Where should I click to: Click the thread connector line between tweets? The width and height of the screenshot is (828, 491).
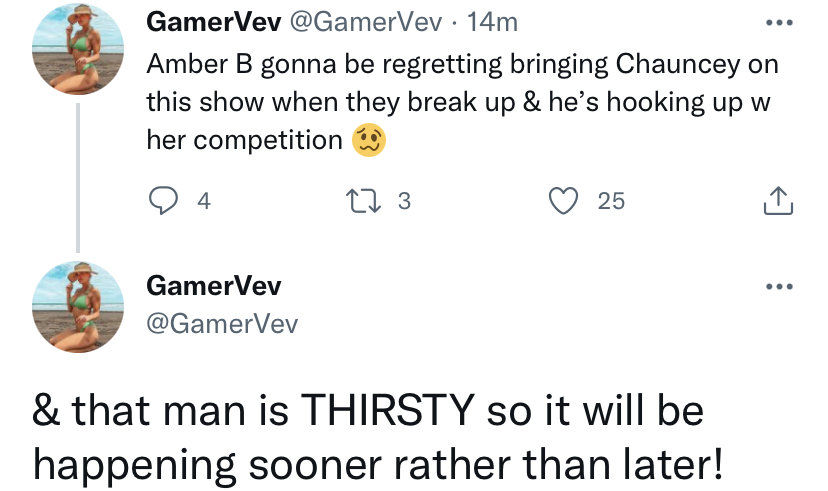[x=78, y=178]
